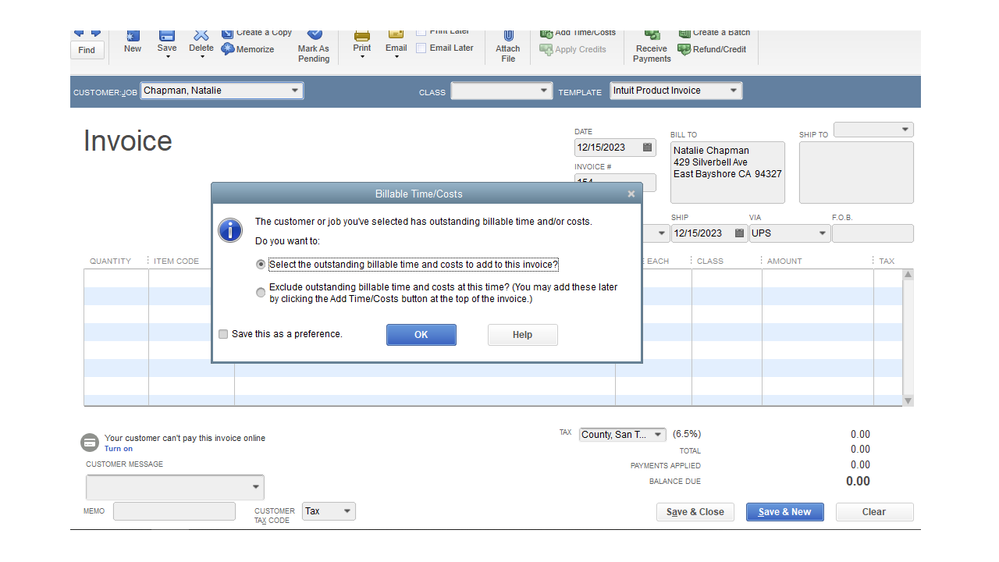Click the Receive Payments icon
The height and width of the screenshot is (562, 999).
(652, 36)
